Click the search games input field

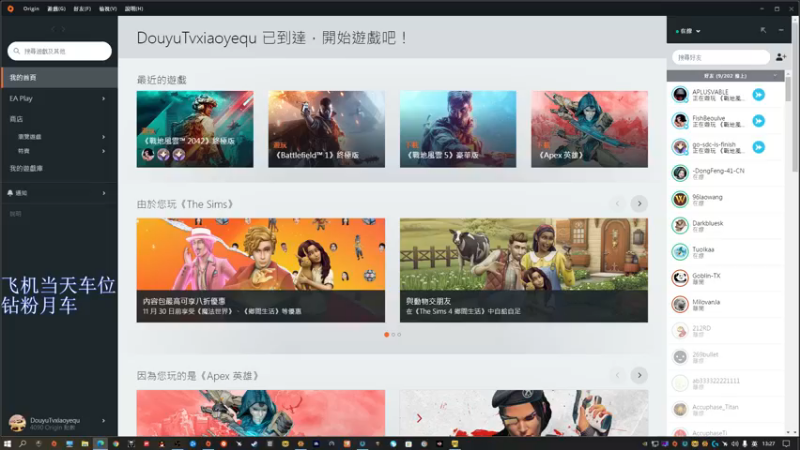[x=60, y=51]
